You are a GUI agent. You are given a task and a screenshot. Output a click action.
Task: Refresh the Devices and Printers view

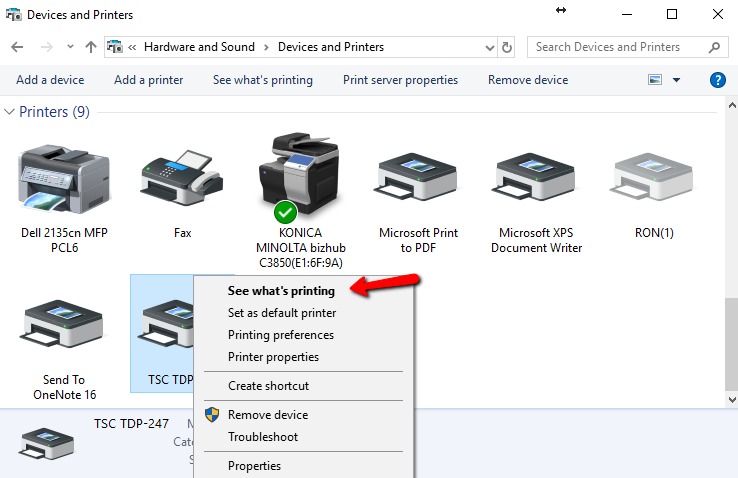(x=506, y=47)
